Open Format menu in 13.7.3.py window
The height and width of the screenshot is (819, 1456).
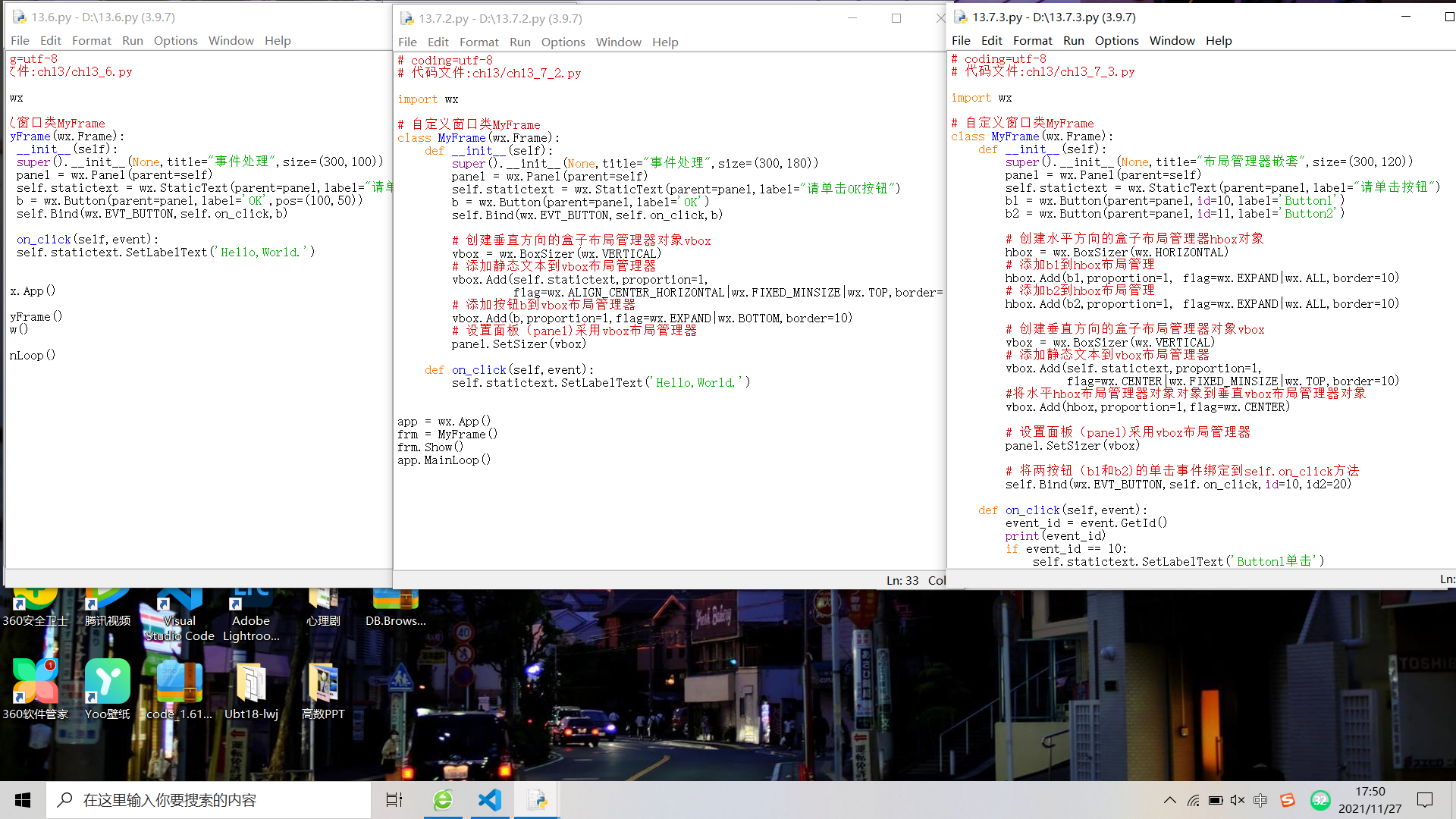(x=1032, y=40)
